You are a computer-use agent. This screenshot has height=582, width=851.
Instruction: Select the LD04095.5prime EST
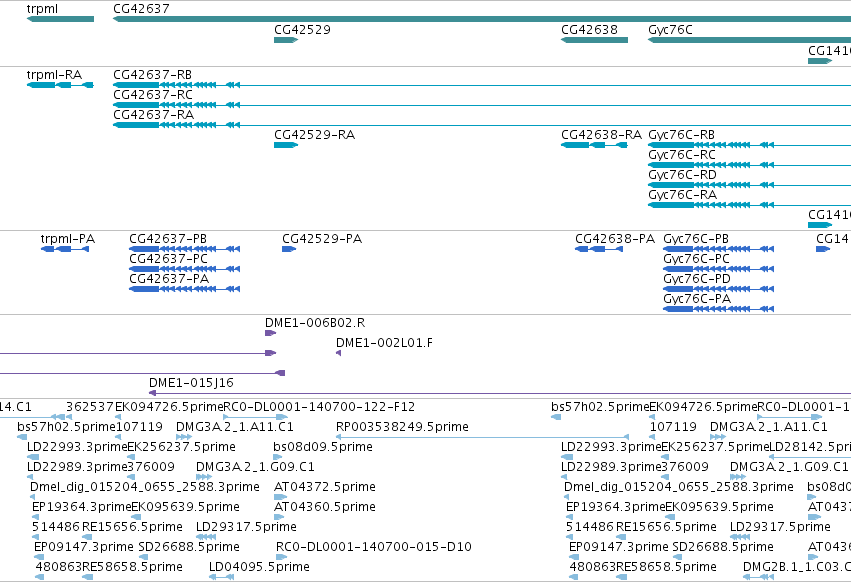coord(221,577)
